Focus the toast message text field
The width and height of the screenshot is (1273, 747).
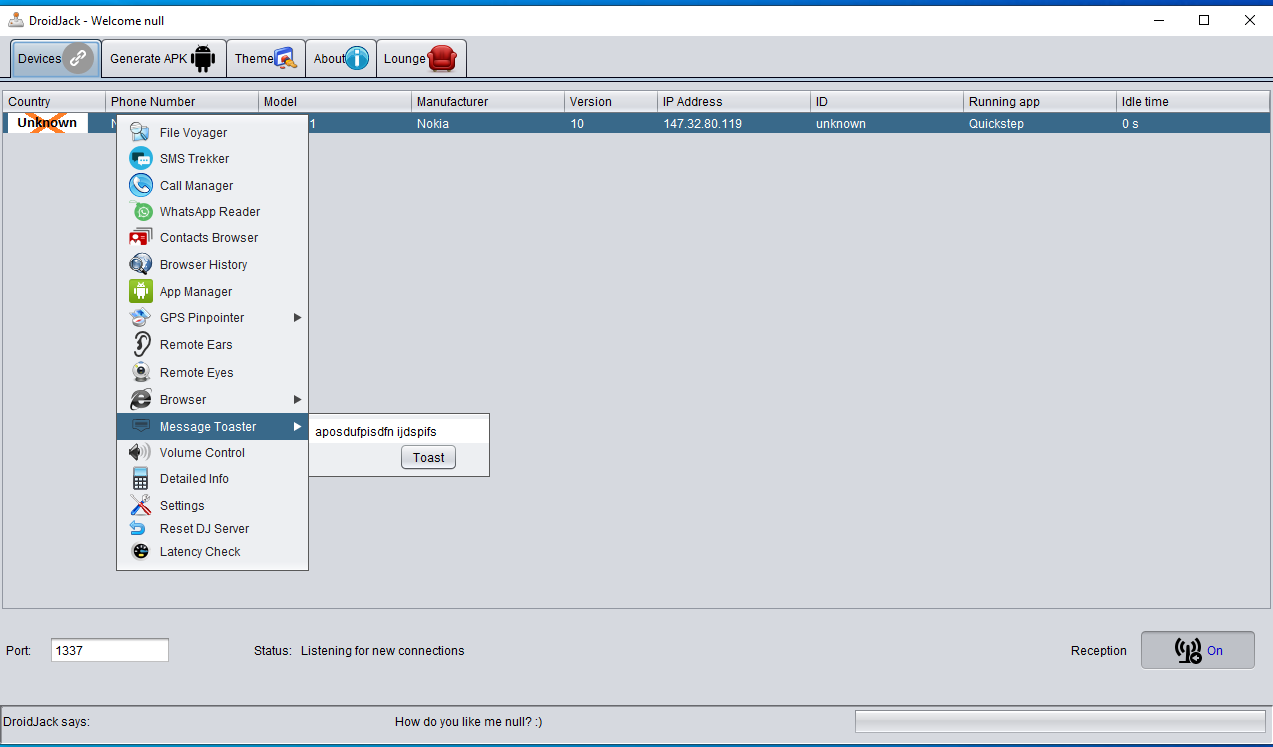(x=399, y=431)
